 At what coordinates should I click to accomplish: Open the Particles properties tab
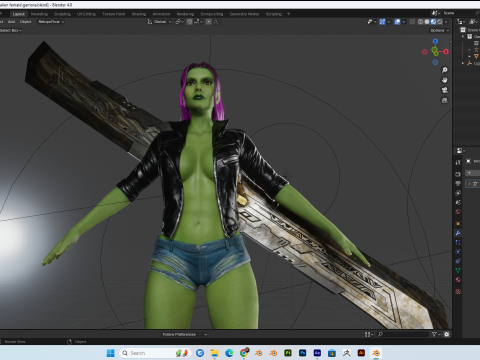point(458,242)
